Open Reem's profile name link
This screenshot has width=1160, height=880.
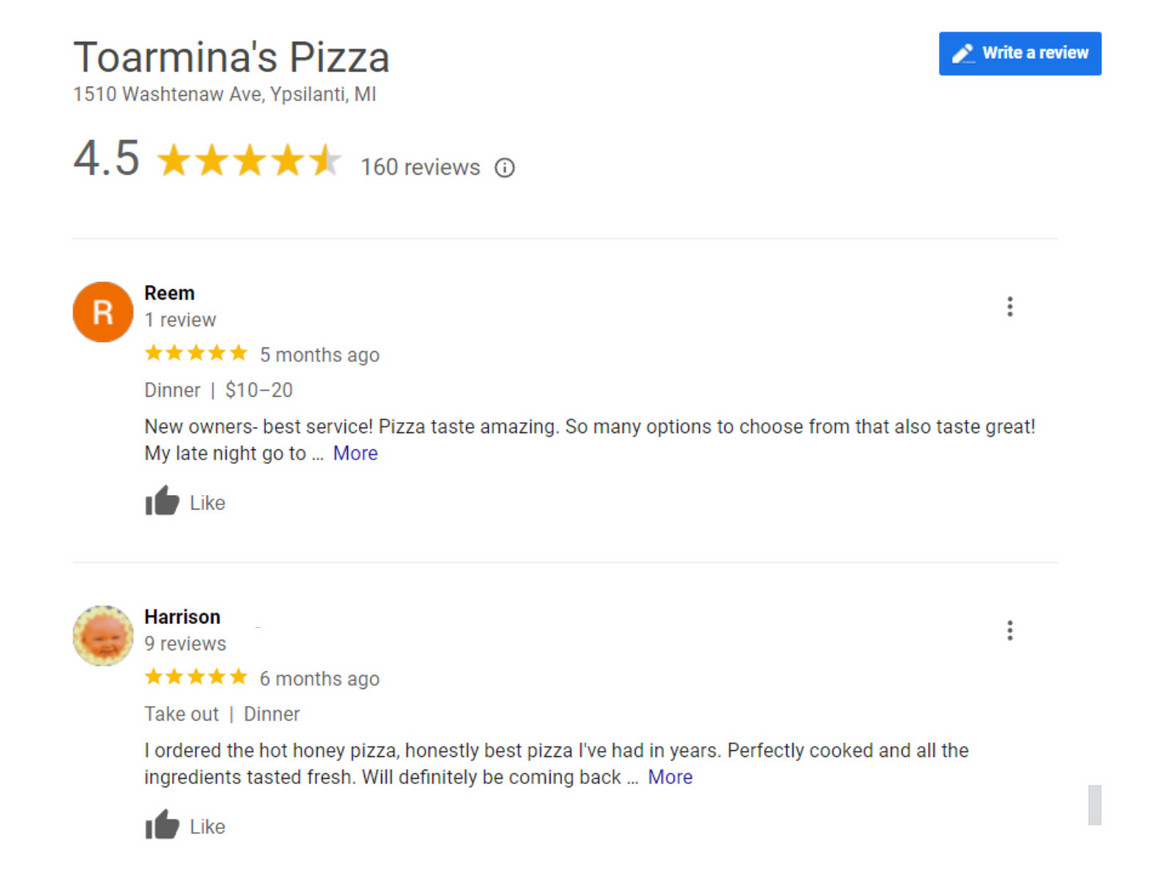point(169,293)
